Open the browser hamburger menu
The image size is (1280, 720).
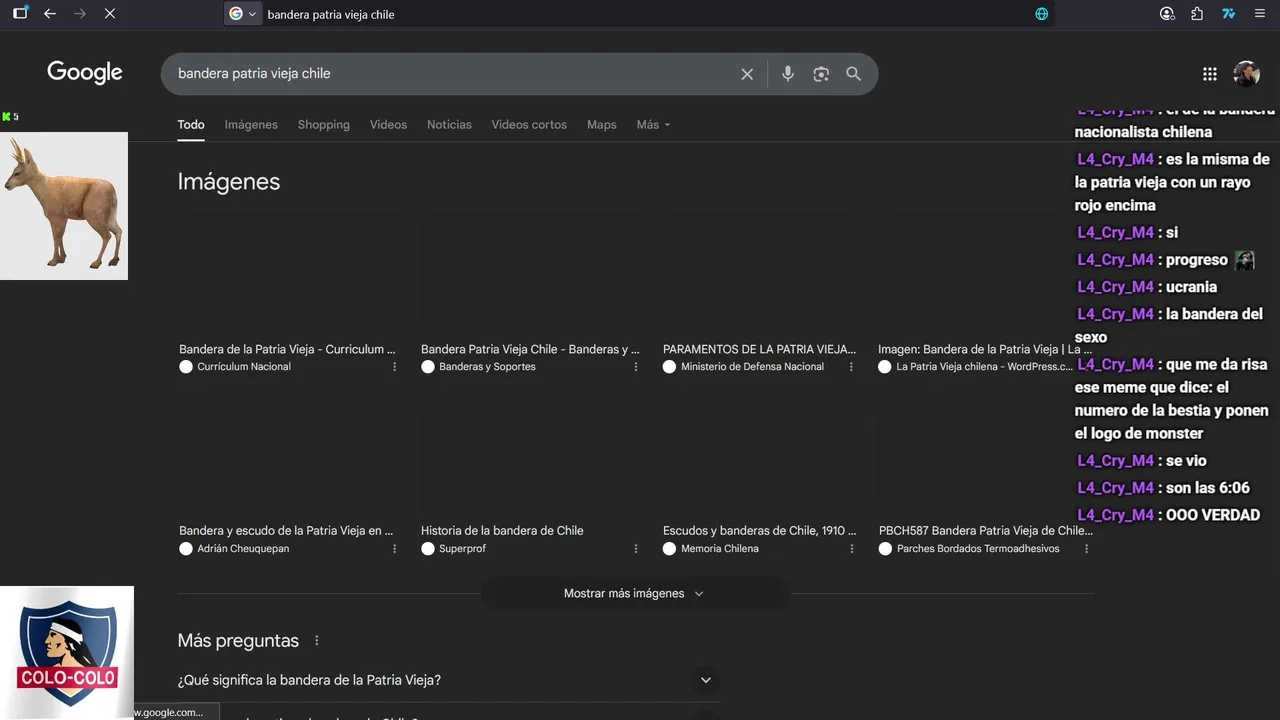1259,14
